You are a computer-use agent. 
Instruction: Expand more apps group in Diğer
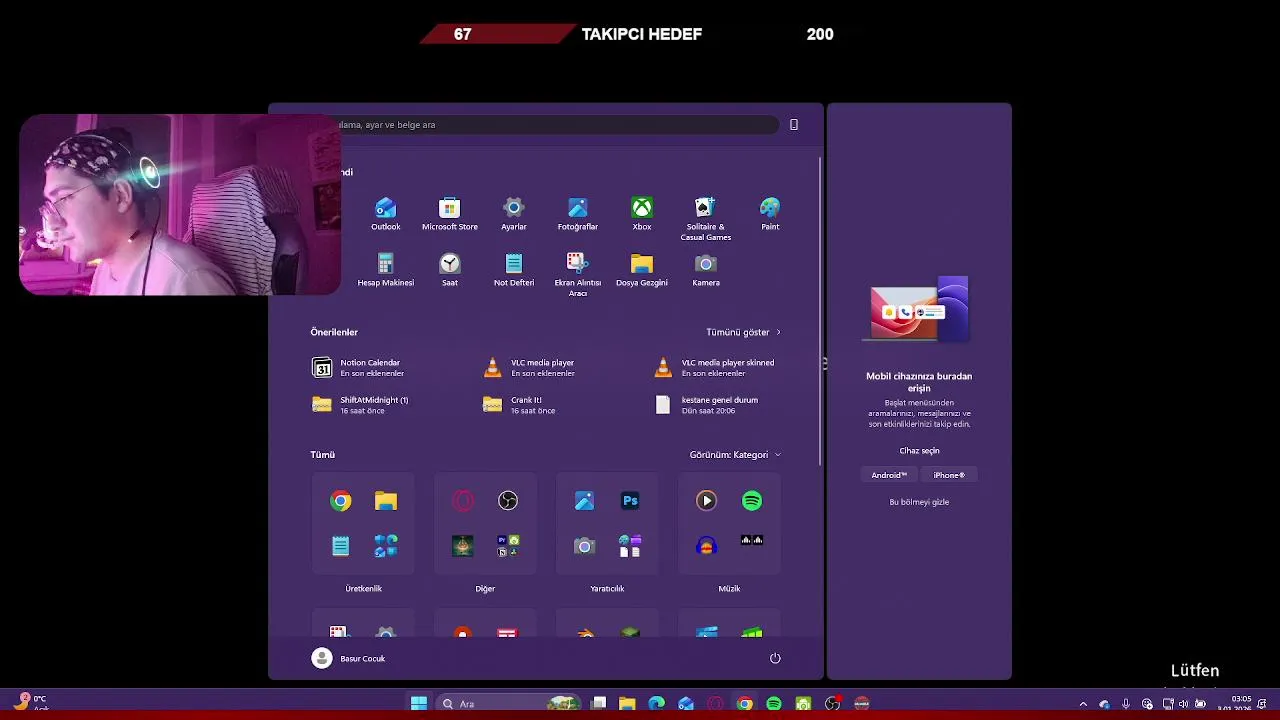[x=508, y=546]
